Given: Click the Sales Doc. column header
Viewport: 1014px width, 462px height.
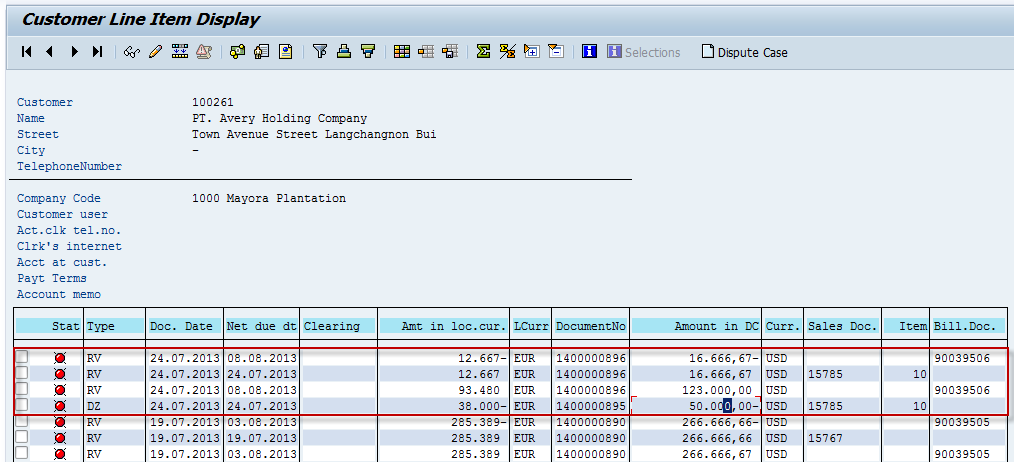Looking at the screenshot, I should click(x=842, y=326).
